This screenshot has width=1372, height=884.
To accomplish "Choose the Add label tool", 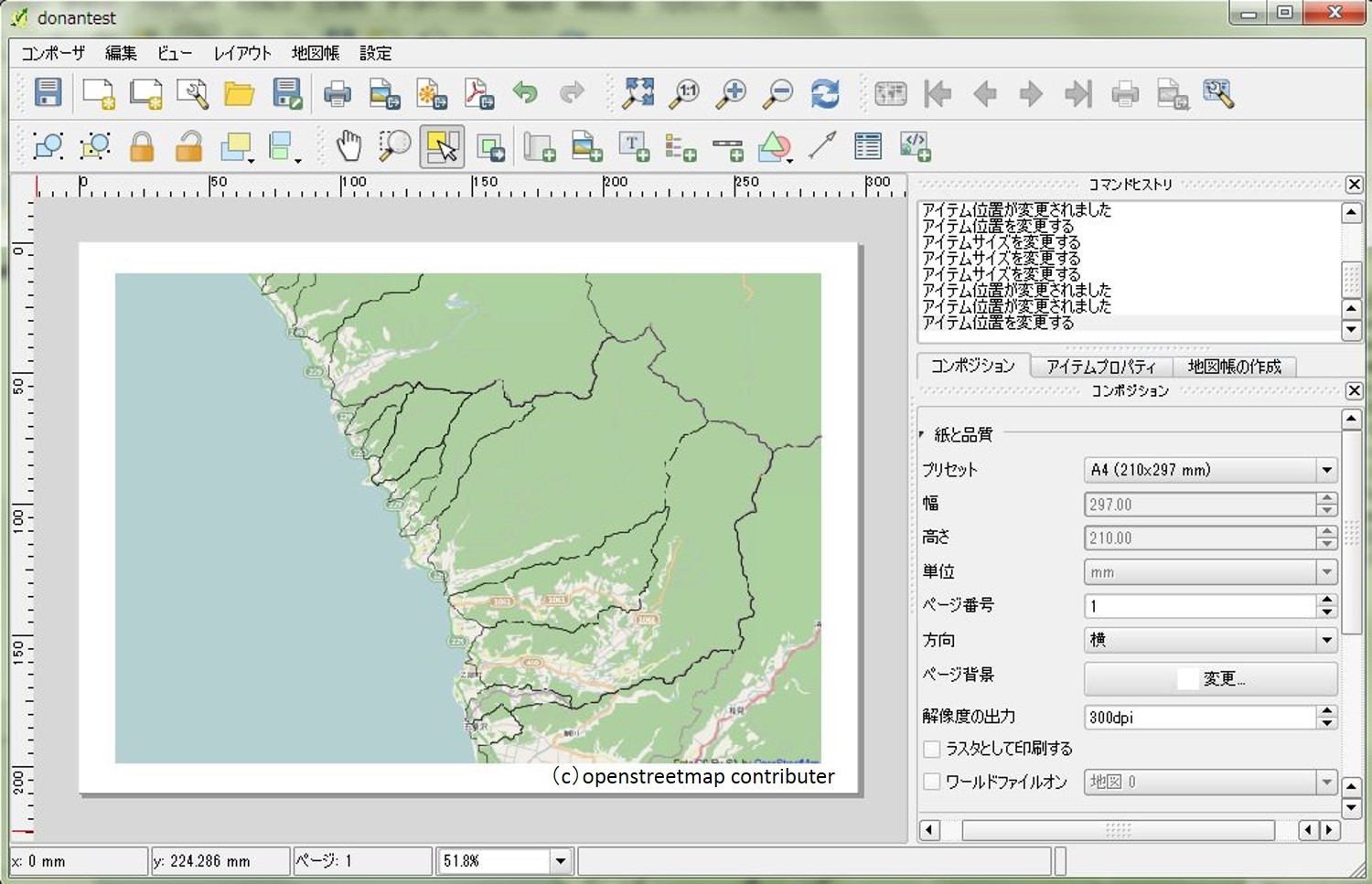I will coord(634,146).
